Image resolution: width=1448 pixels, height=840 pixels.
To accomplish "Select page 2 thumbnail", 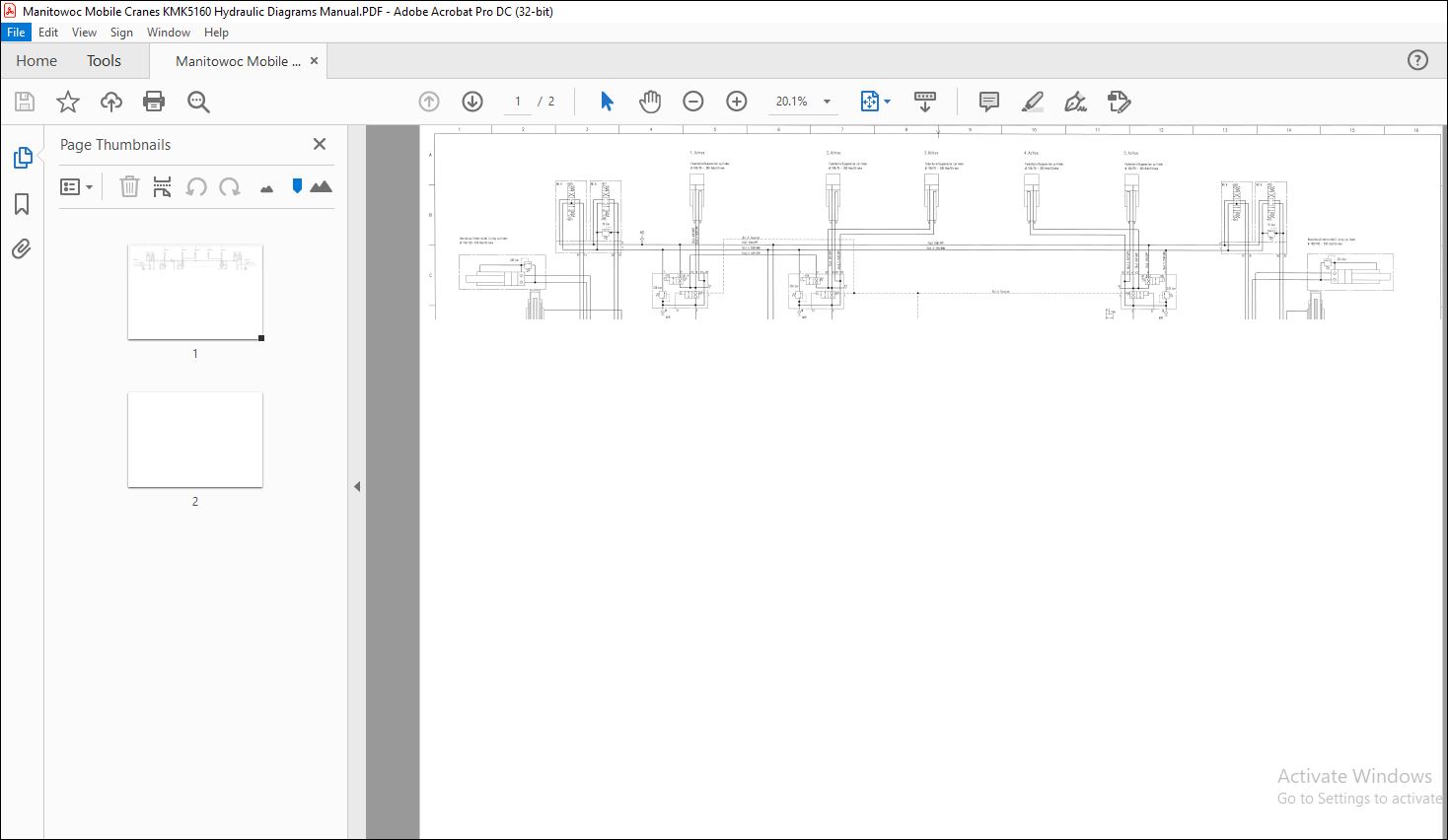I will pos(195,440).
